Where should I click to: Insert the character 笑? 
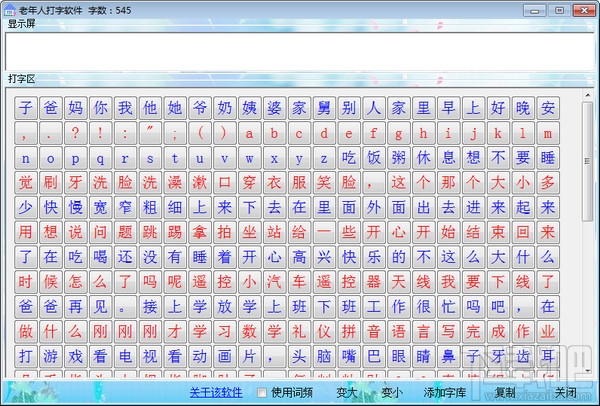point(324,183)
